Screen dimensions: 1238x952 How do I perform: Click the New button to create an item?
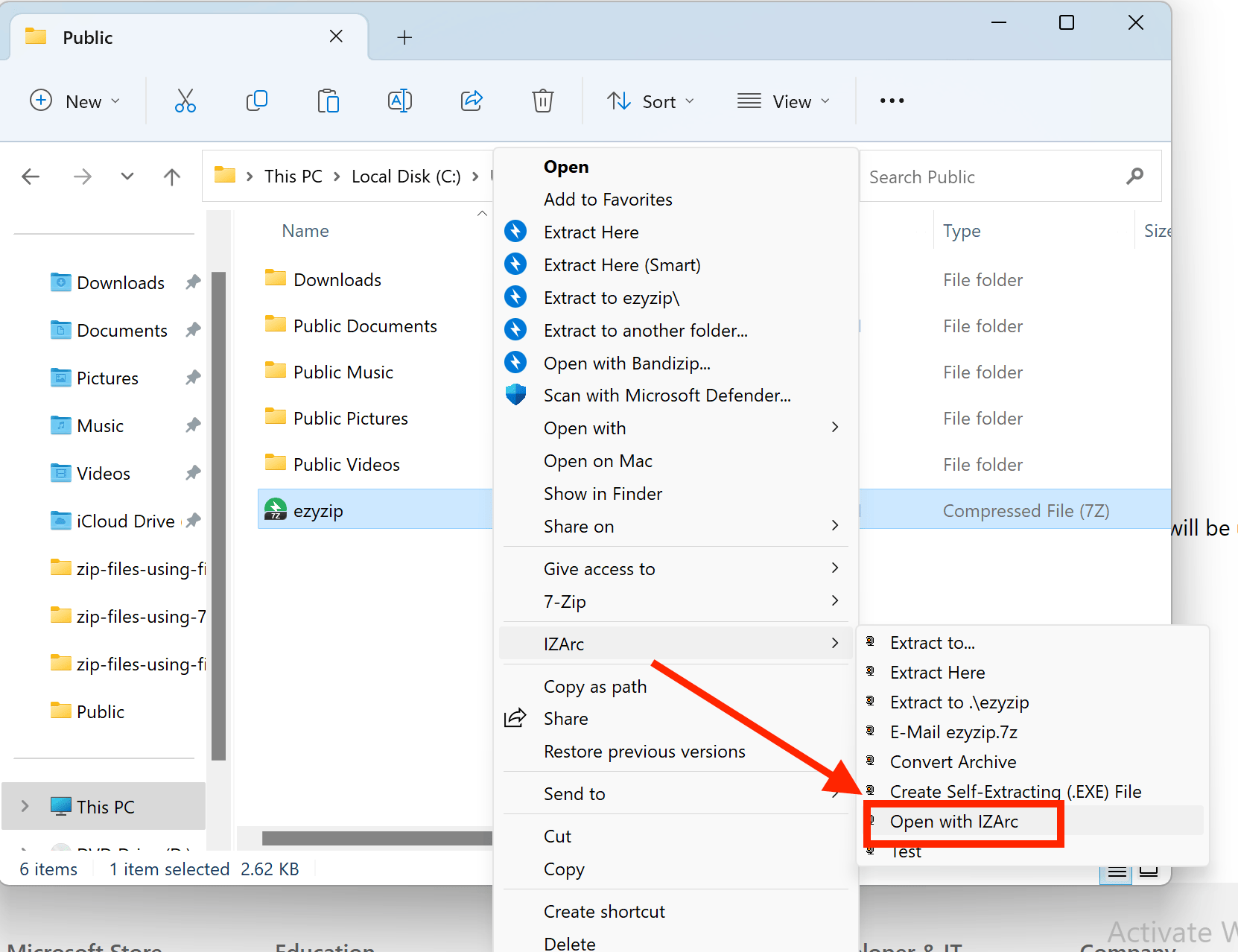tap(74, 101)
